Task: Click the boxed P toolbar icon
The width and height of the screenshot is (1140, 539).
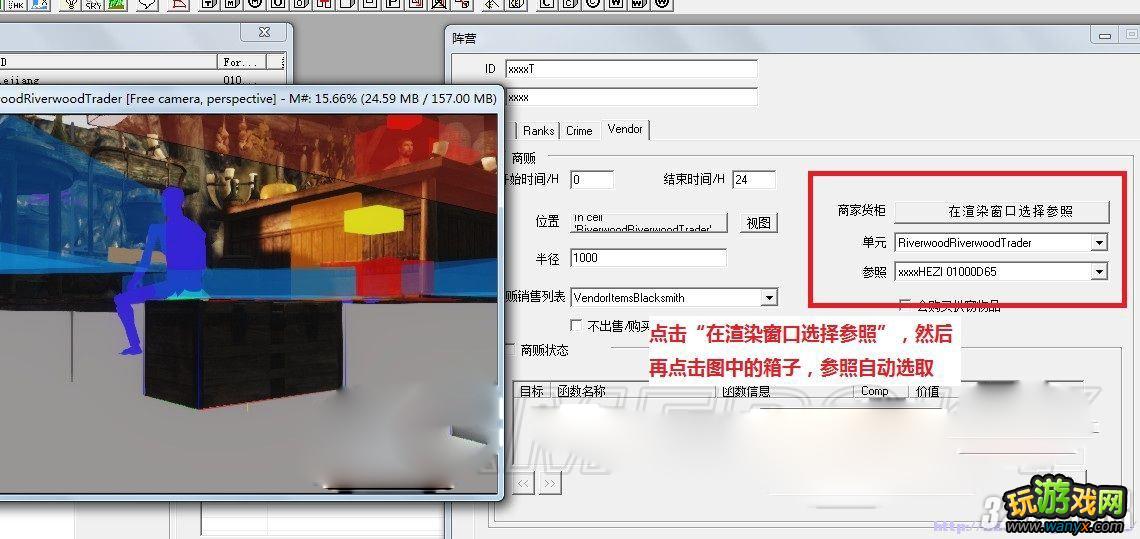Action: [x=394, y=4]
